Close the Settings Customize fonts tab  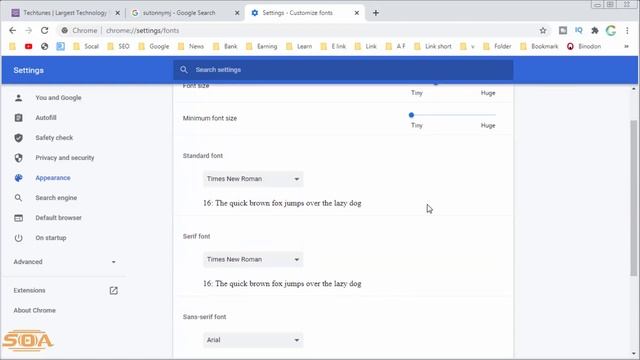coord(356,13)
